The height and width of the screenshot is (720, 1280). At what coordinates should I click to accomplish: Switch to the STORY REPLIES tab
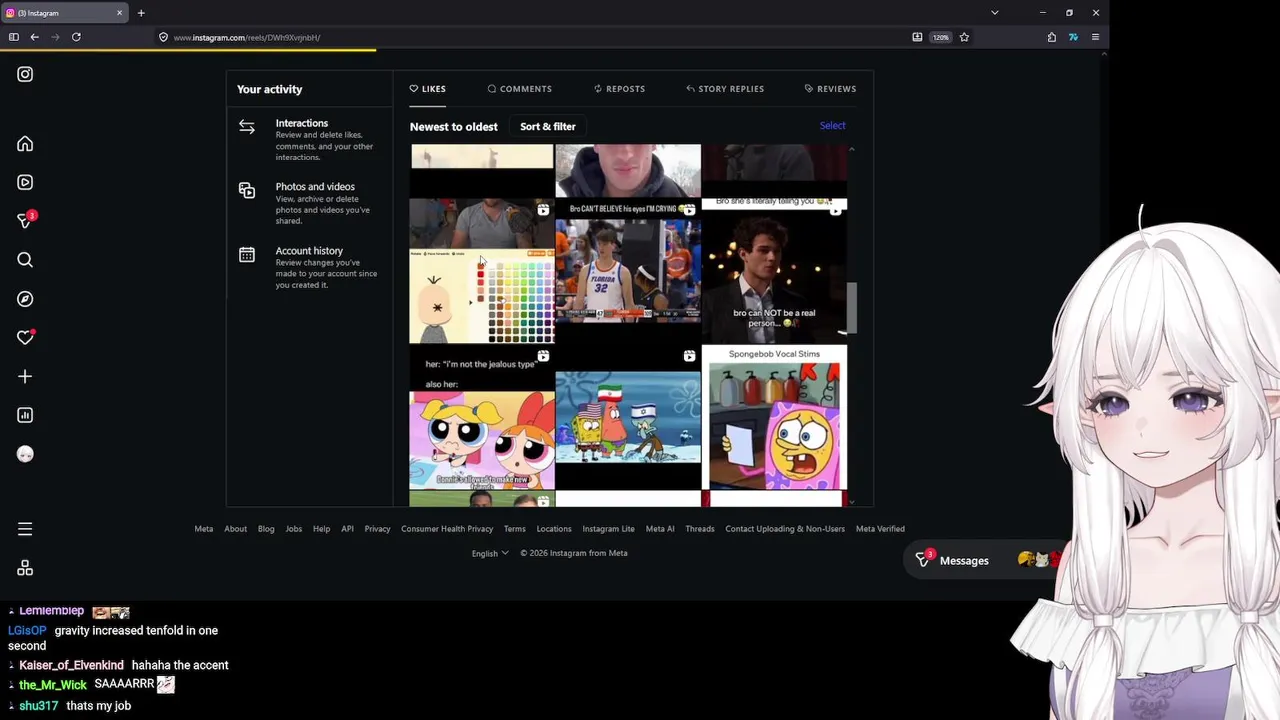pyautogui.click(x=725, y=89)
